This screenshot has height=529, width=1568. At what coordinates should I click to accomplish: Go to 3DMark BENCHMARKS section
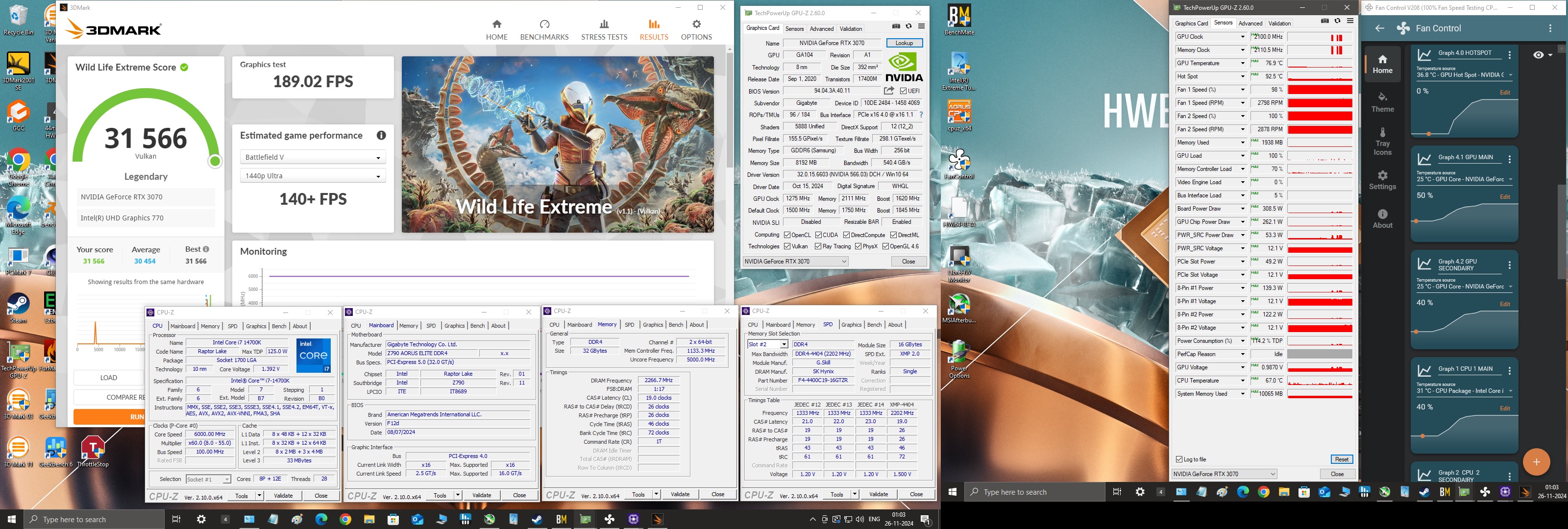544,30
